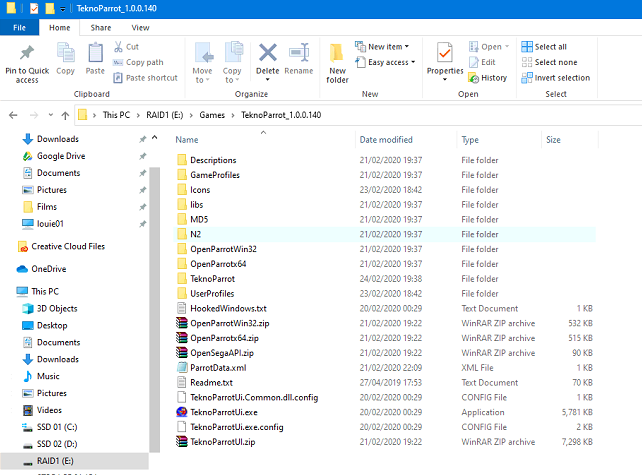
Task: Open the File tab
Action: click(19, 27)
